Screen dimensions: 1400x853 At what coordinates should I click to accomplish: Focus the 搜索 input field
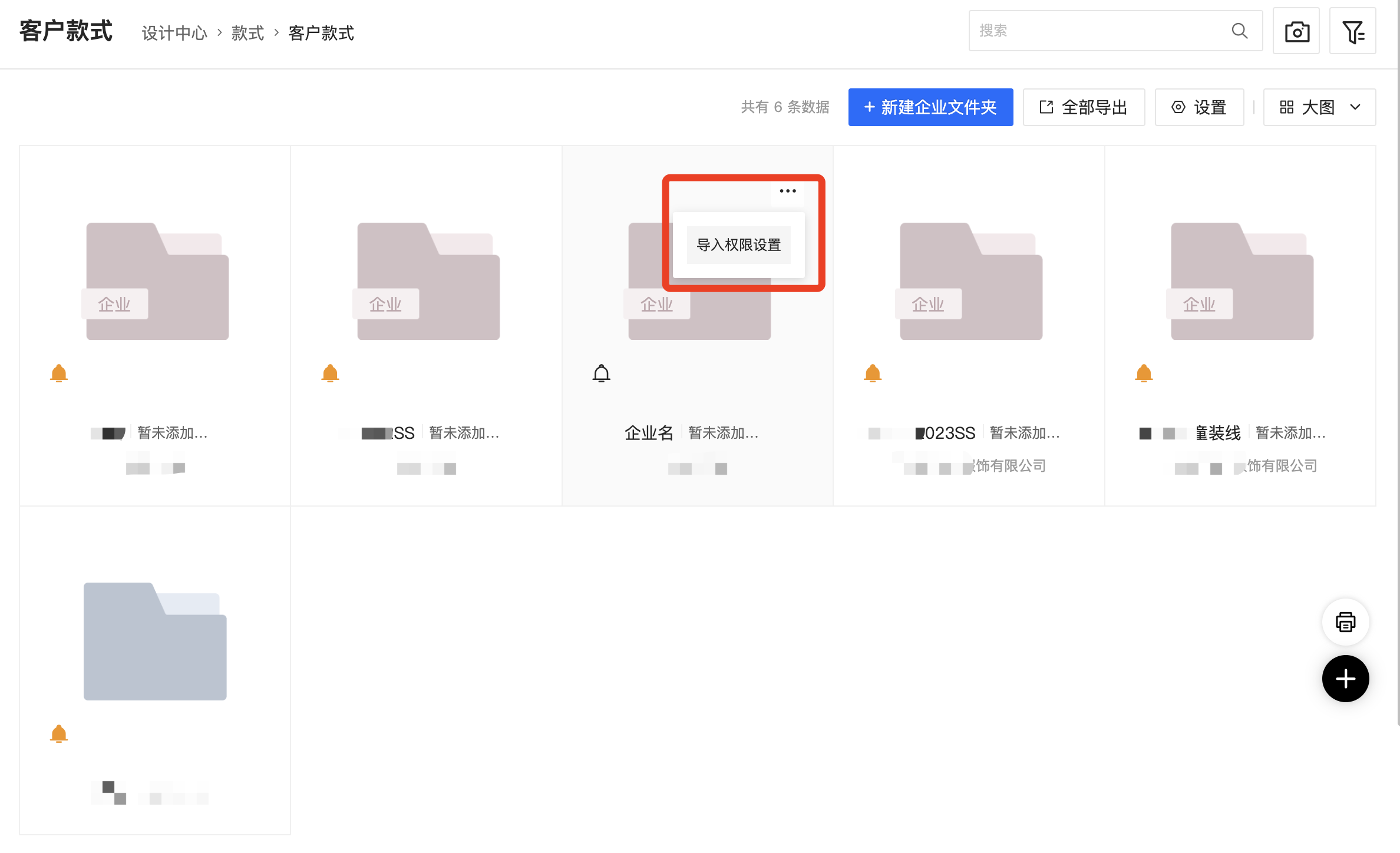pyautogui.click(x=1096, y=31)
